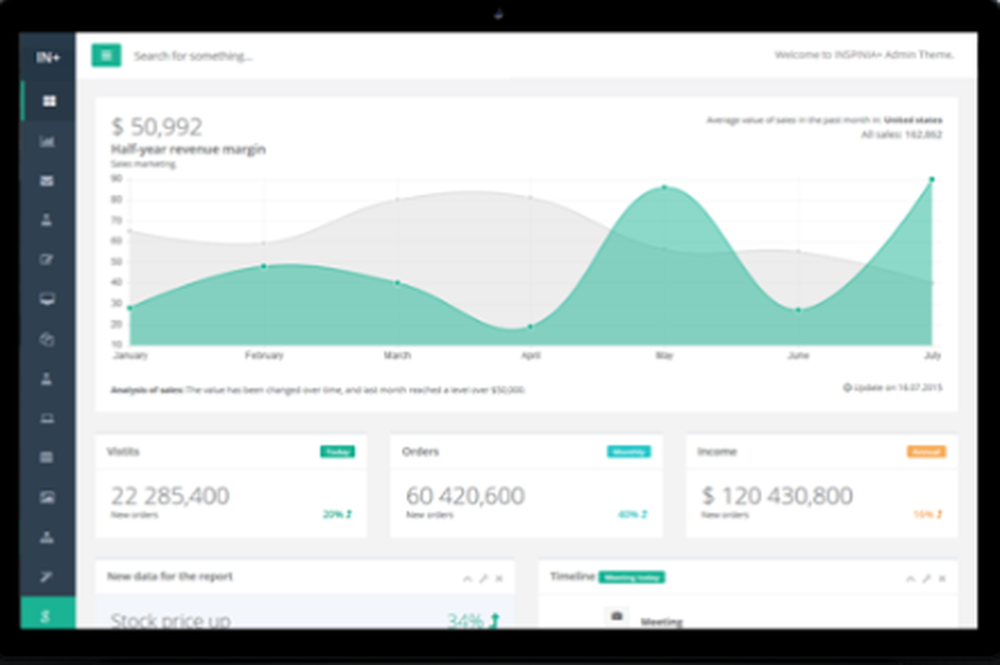This screenshot has width=1000, height=665.
Task: Click the Welcome to INSPINIA+ Admin Theme text
Action: click(864, 55)
